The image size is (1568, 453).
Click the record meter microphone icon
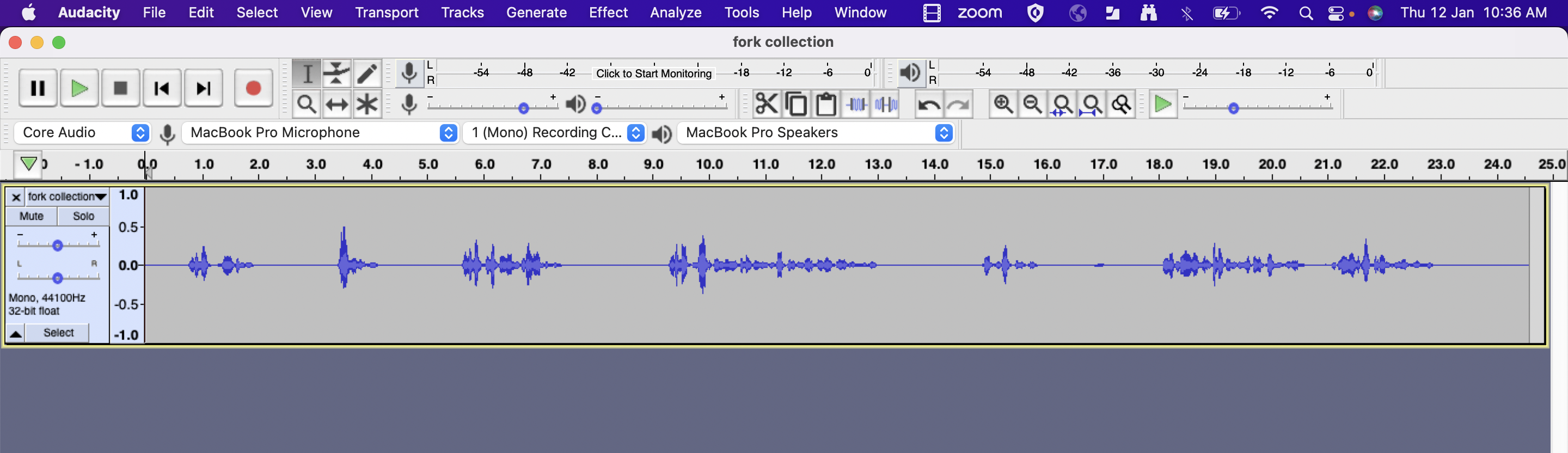pos(409,73)
